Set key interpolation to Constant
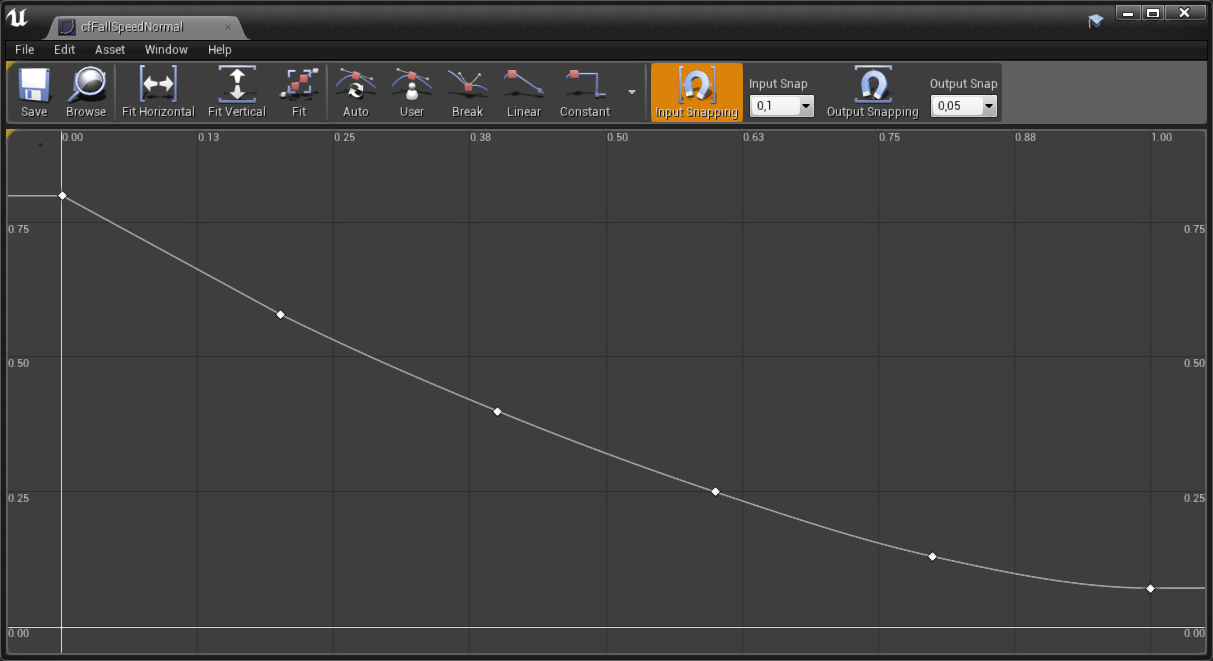The height and width of the screenshot is (661, 1213). 585,93
